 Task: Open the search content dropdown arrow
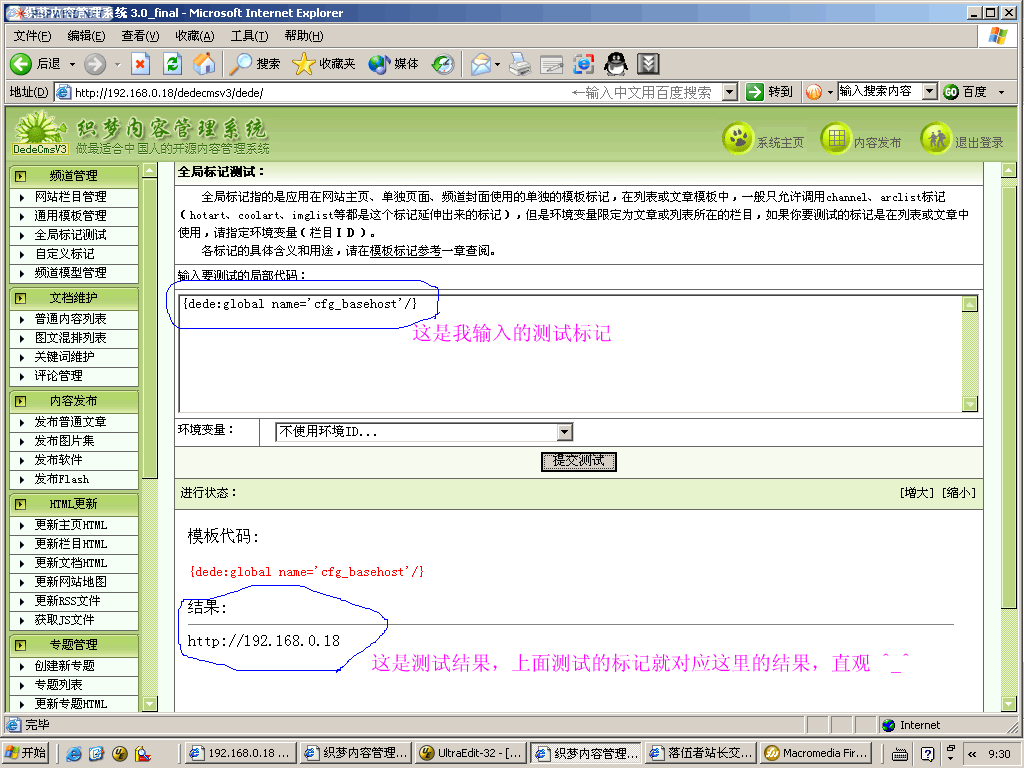click(929, 92)
